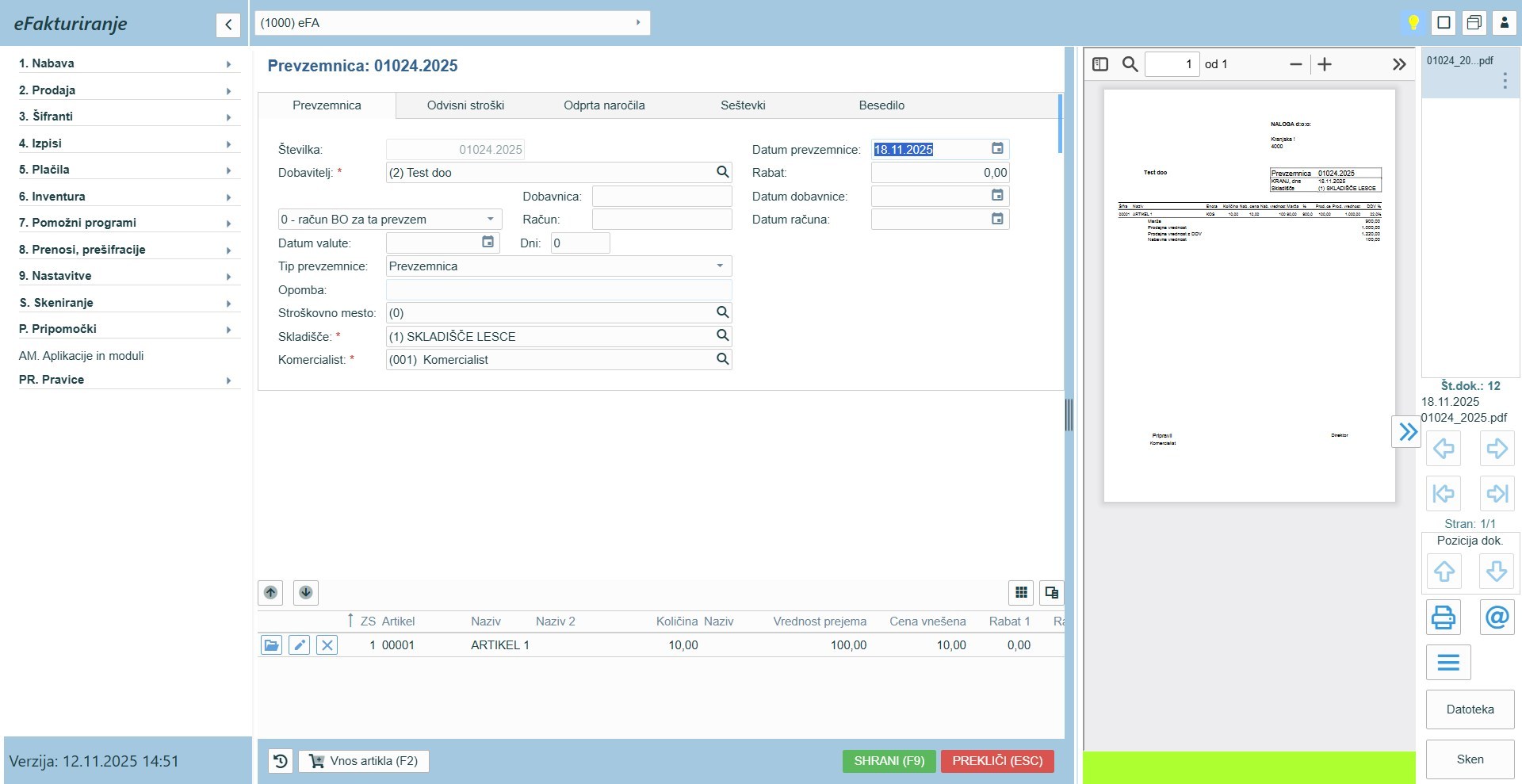The image size is (1522, 784).
Task: Open the Tip prevzemnice dropdown
Action: coord(559,266)
